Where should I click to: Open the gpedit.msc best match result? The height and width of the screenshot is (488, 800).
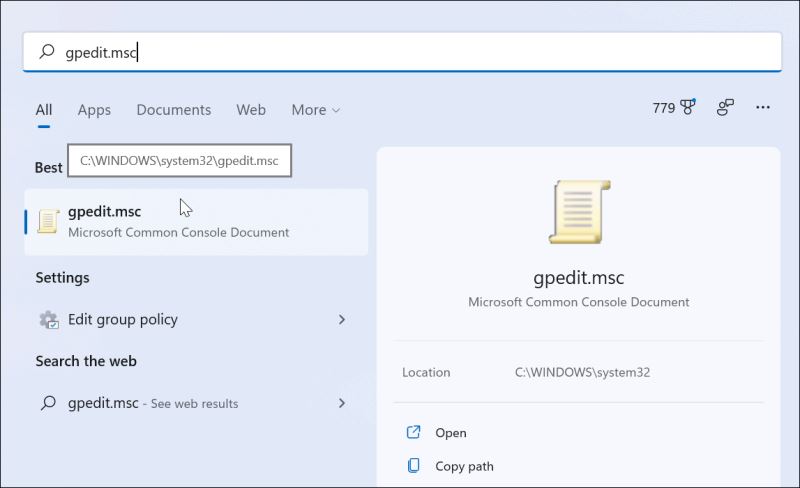196,222
